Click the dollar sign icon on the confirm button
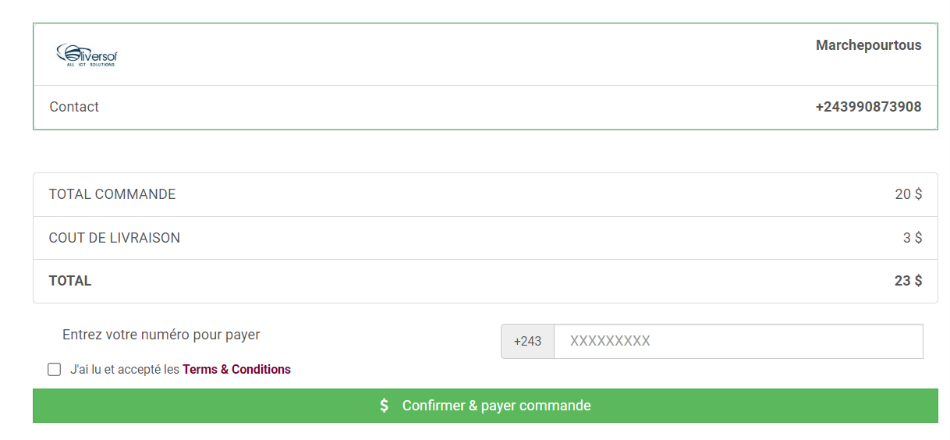 pos(384,406)
